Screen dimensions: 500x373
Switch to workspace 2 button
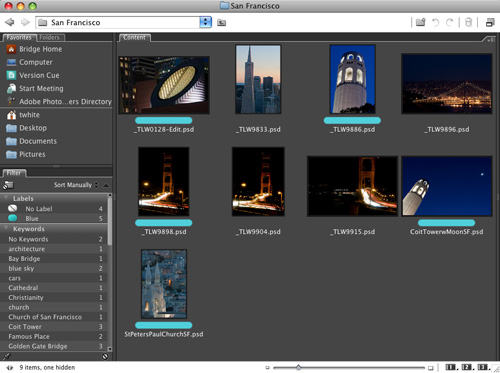[x=467, y=367]
